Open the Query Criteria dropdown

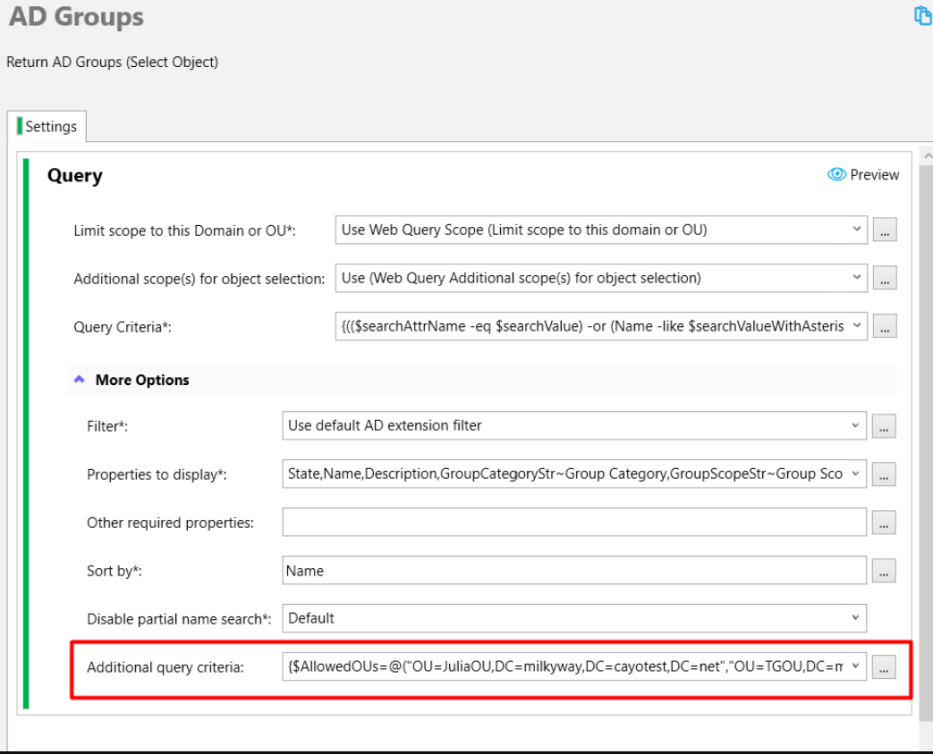coord(601,326)
